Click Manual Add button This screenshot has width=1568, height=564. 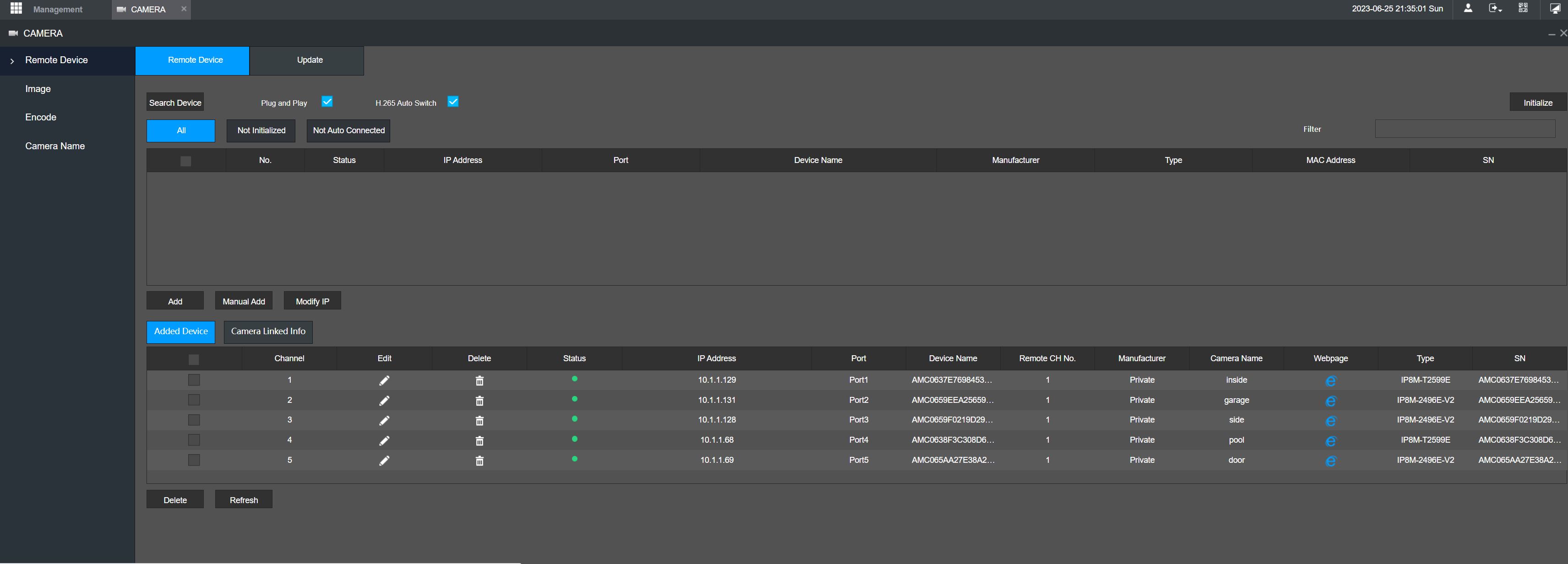click(244, 301)
